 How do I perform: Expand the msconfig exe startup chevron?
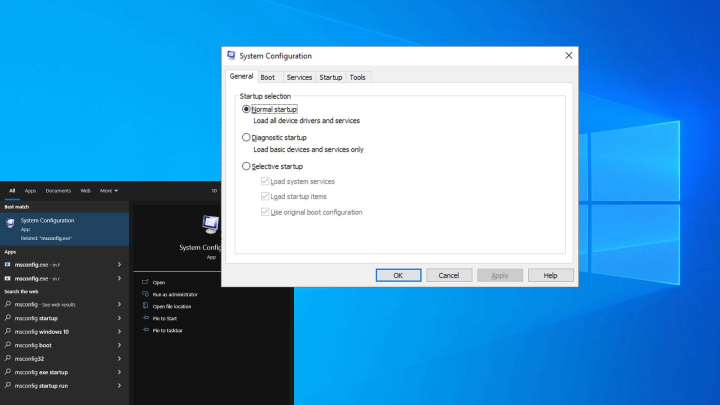pyautogui.click(x=119, y=372)
